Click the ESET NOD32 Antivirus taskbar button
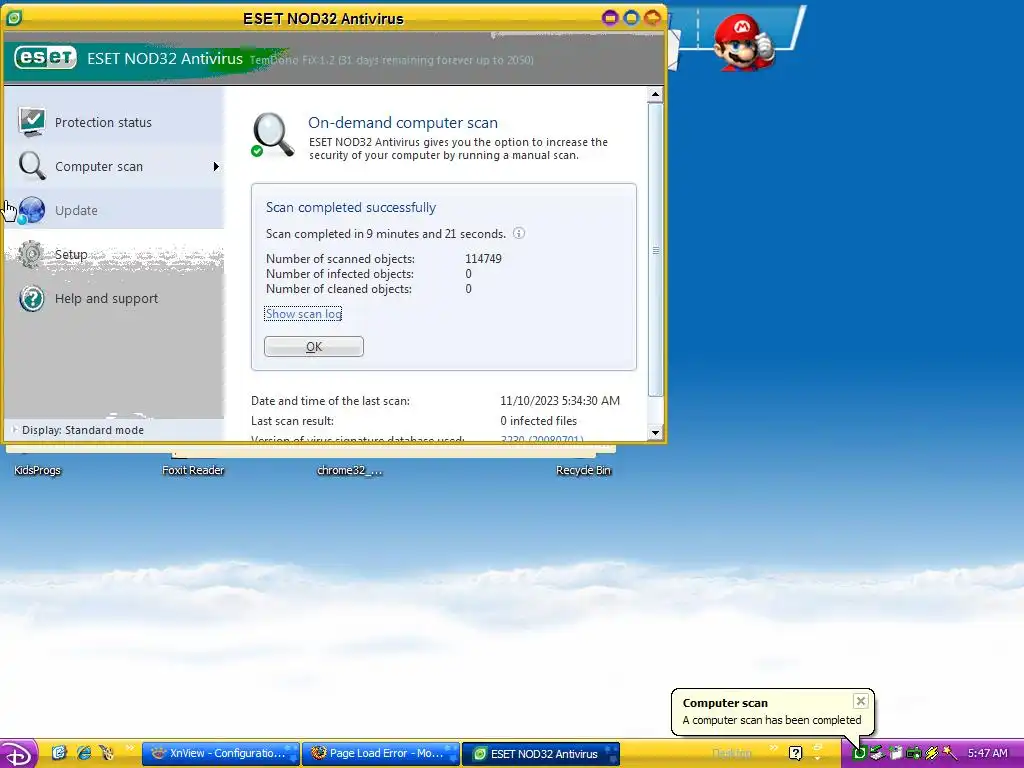The width and height of the screenshot is (1024, 768). (541, 754)
